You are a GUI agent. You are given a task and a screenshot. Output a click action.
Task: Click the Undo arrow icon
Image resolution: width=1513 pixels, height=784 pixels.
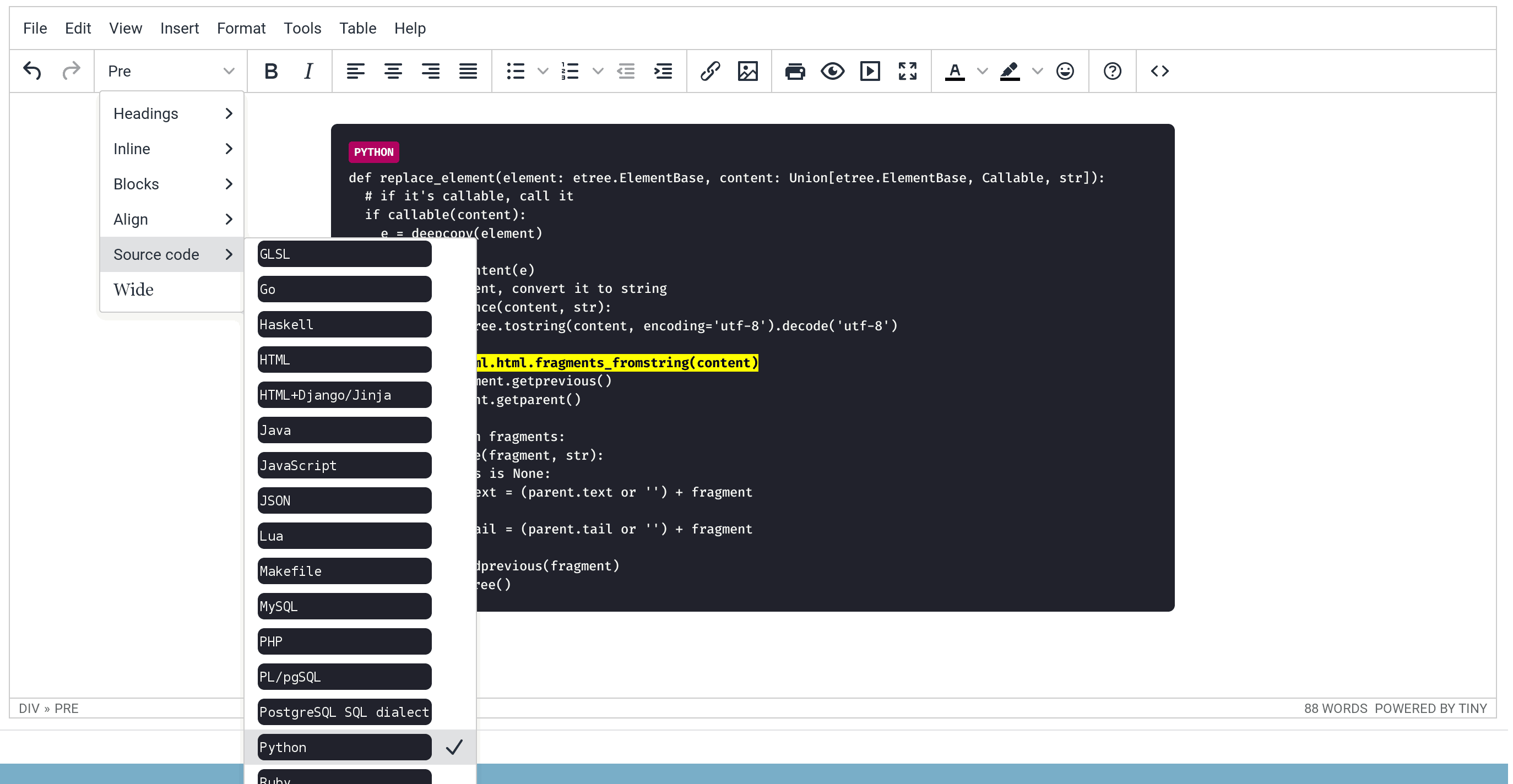[x=32, y=71]
